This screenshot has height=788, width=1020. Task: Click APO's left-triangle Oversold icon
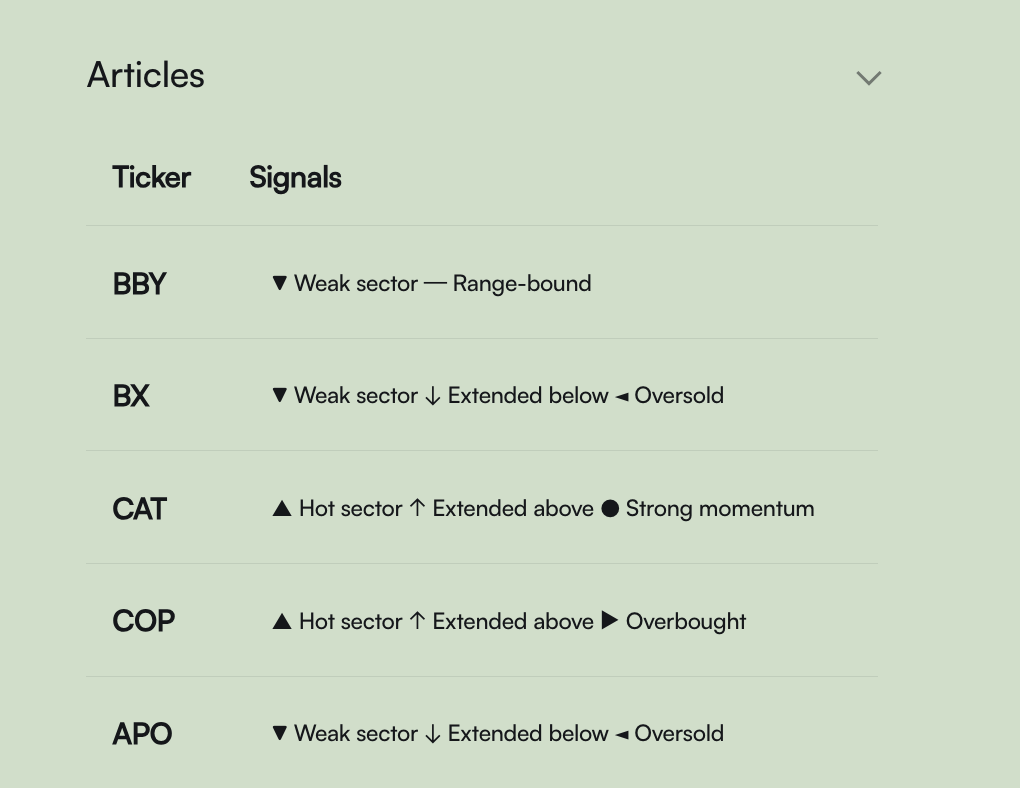(621, 735)
